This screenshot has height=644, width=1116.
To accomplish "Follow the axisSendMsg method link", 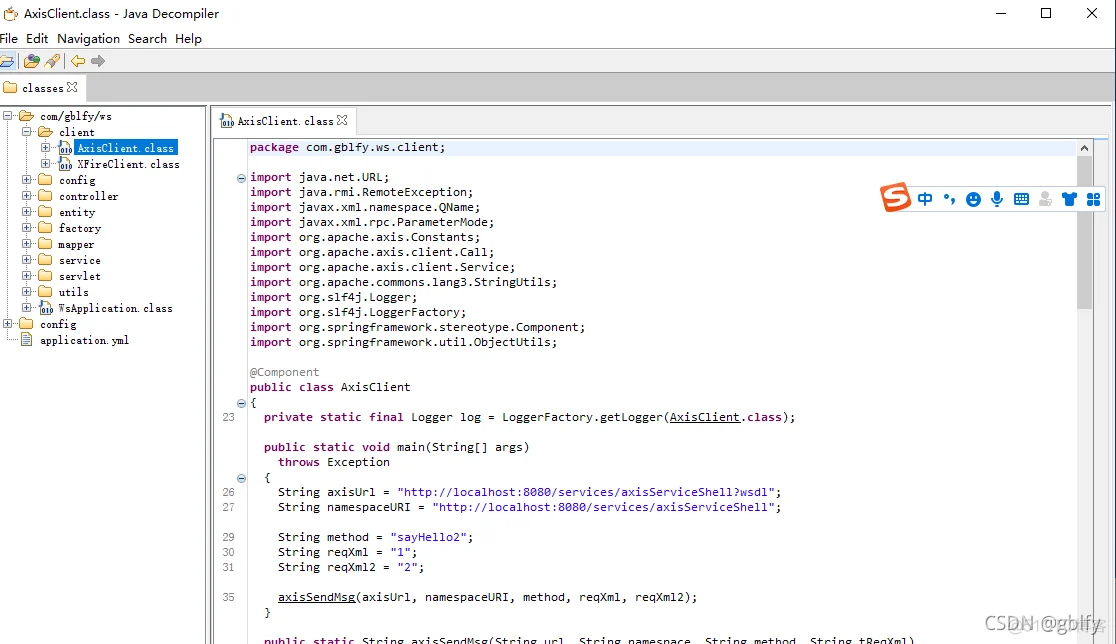I will tap(316, 597).
